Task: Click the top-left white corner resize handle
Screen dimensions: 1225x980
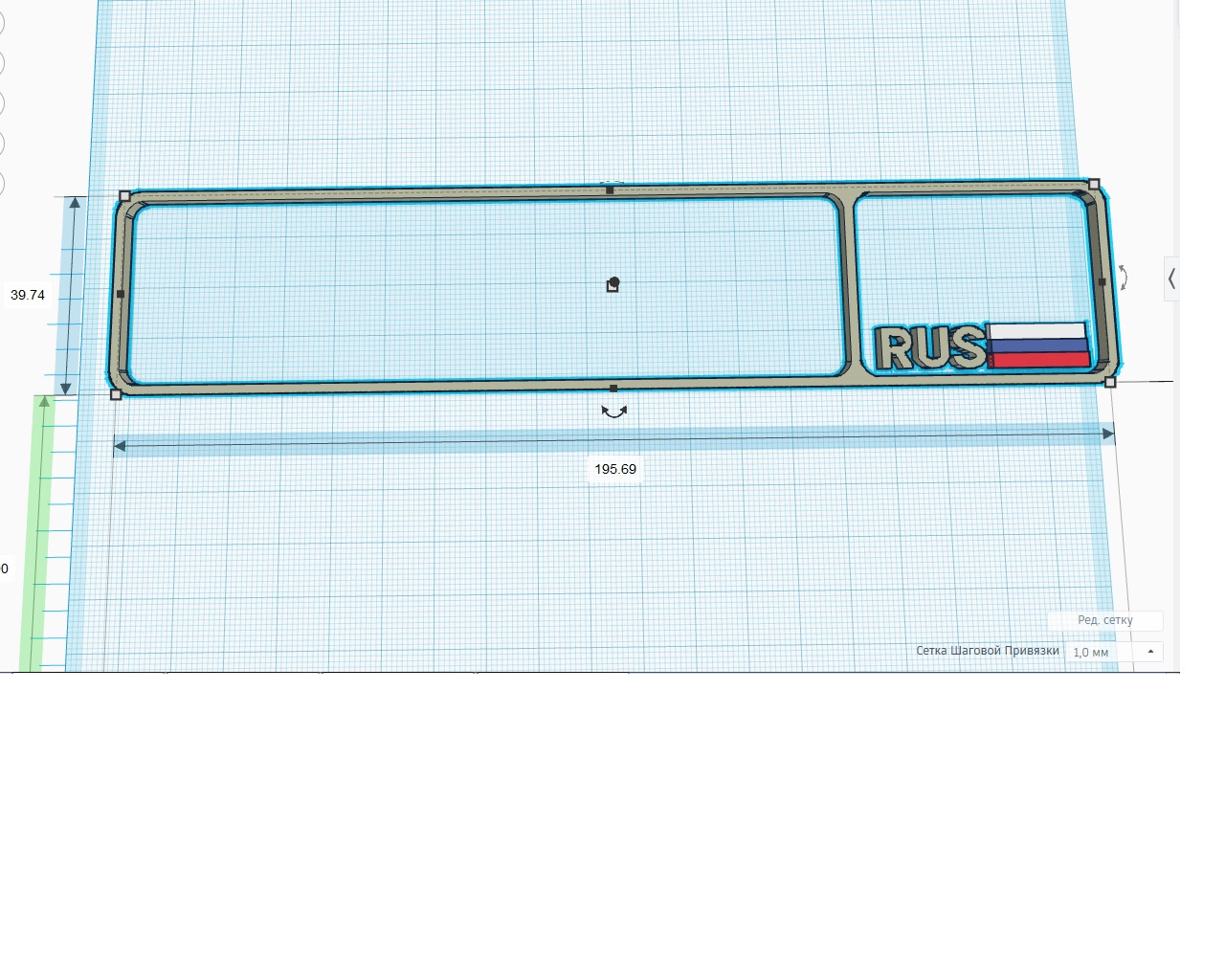Action: click(x=124, y=195)
